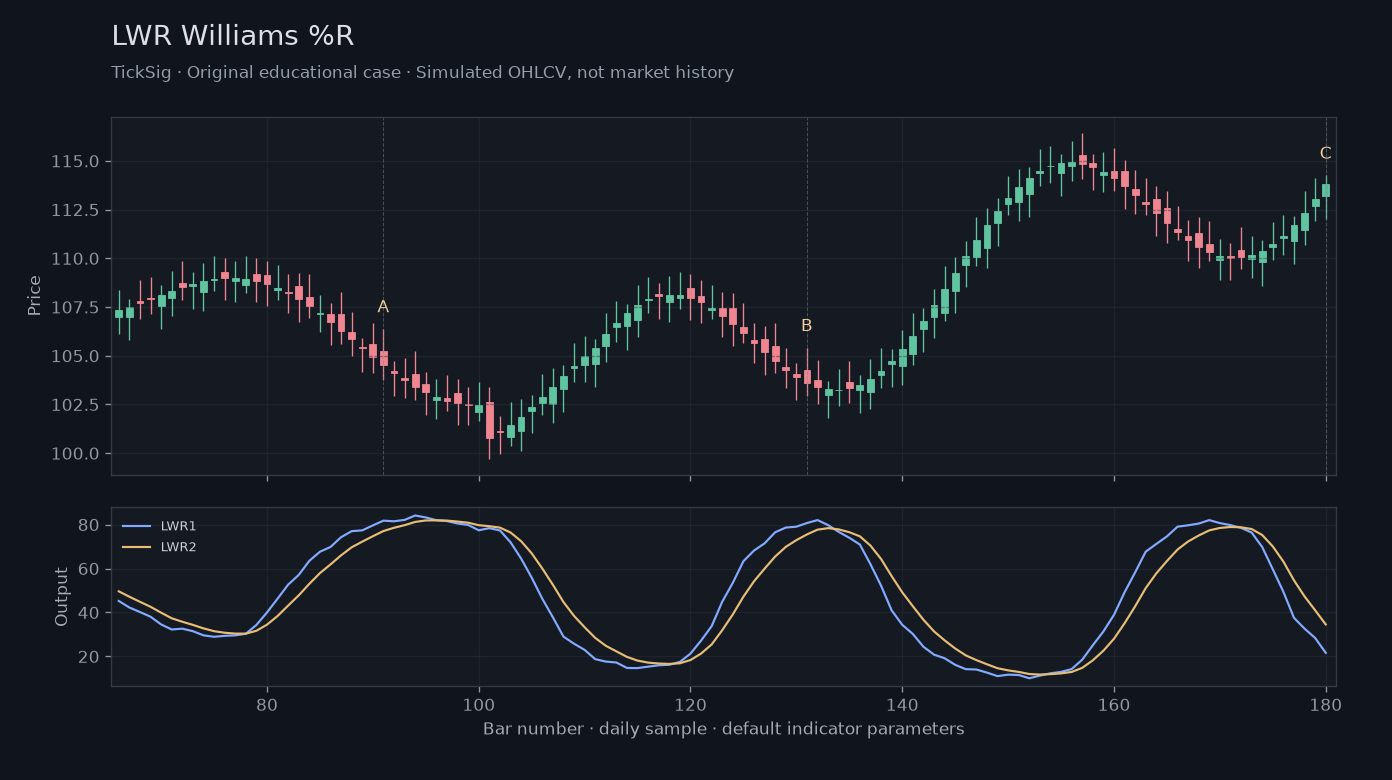This screenshot has width=1392, height=780.
Task: Click the blue LWR1 legend line swatch
Action: point(136,526)
